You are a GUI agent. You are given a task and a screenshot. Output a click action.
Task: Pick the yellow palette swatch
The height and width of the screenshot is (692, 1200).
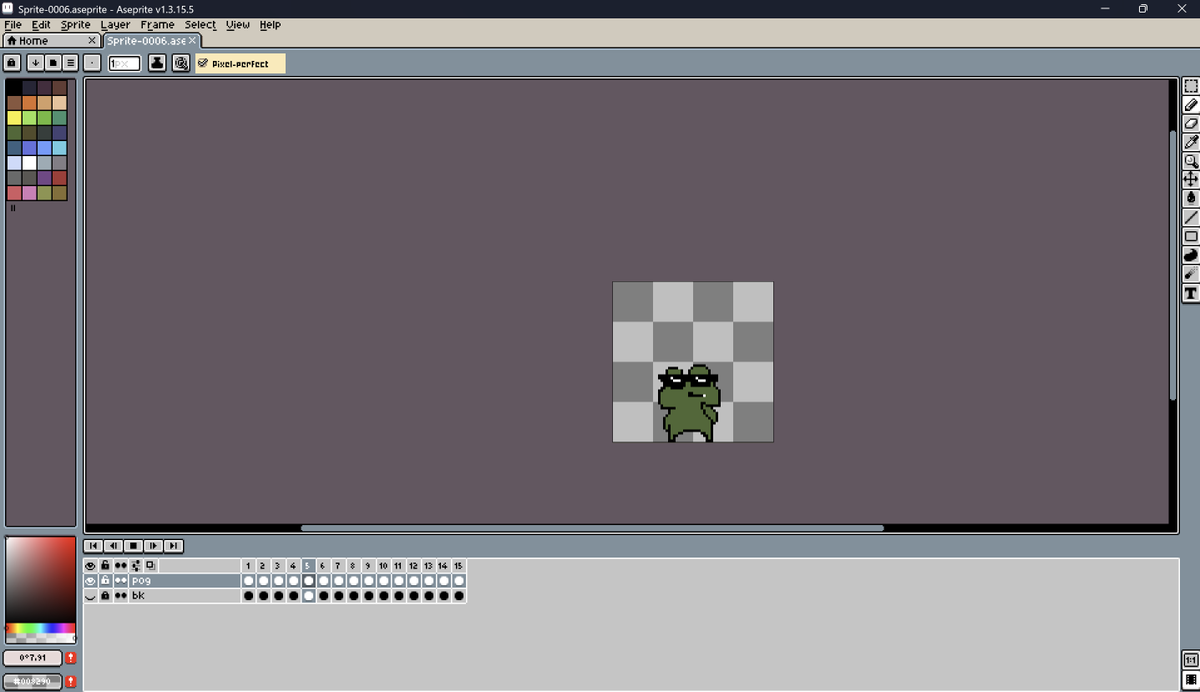pos(14,117)
